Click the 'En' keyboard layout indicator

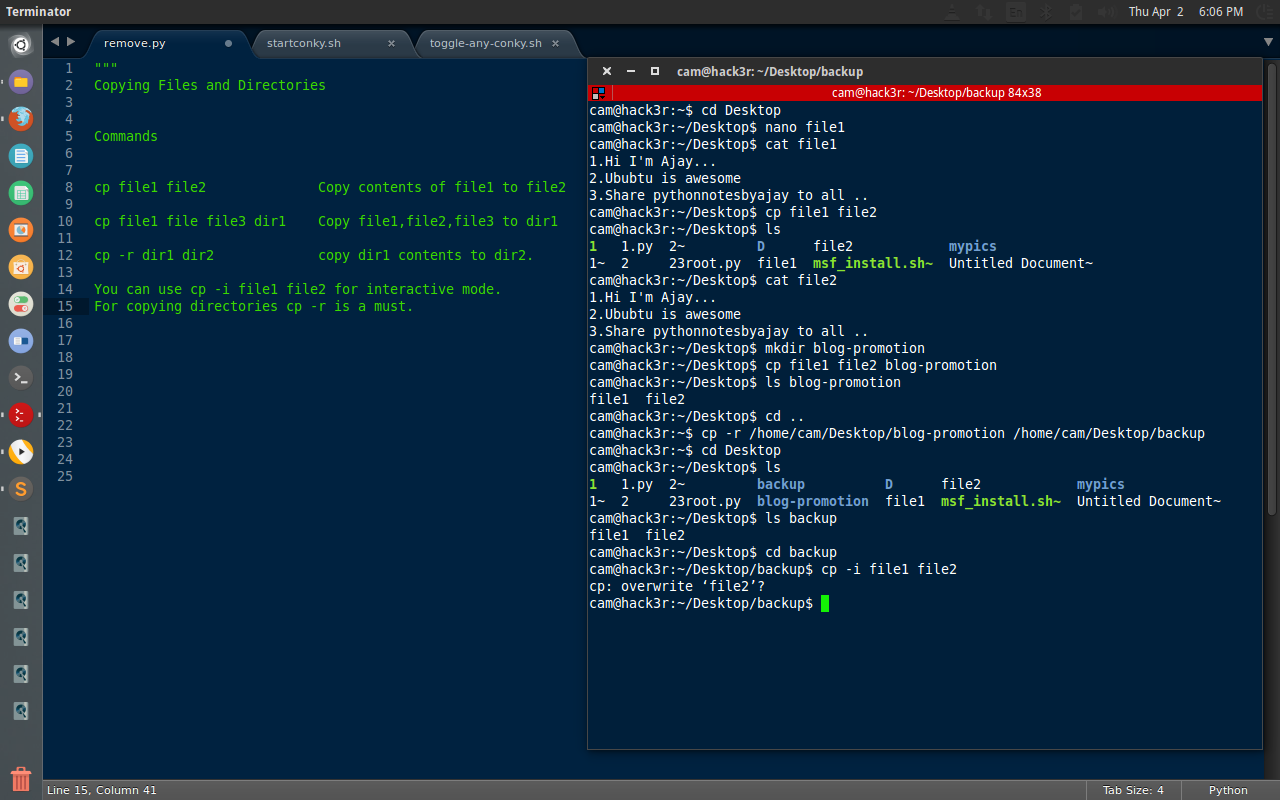pyautogui.click(x=1016, y=11)
